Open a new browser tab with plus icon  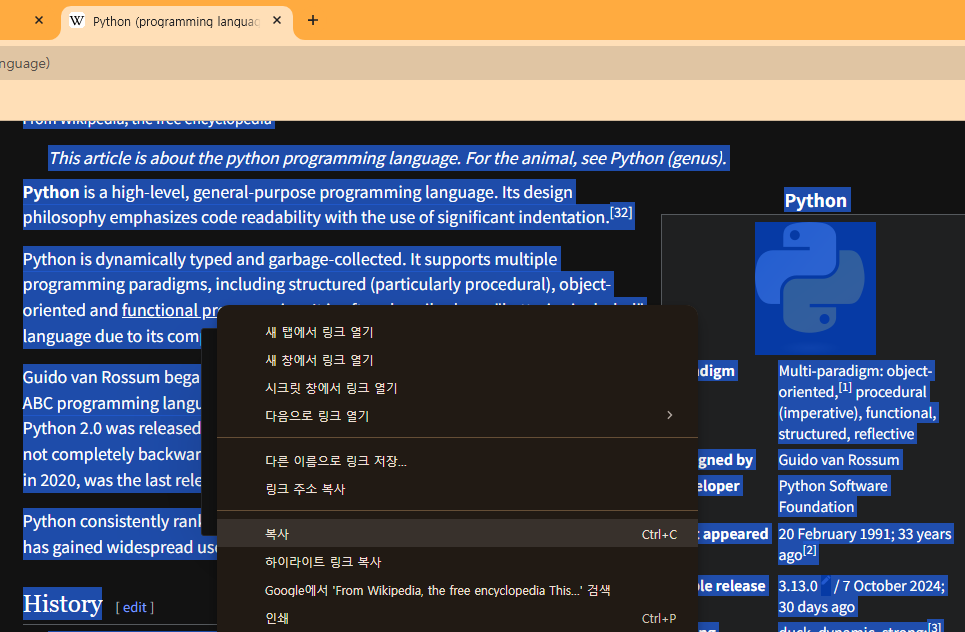click(x=313, y=20)
